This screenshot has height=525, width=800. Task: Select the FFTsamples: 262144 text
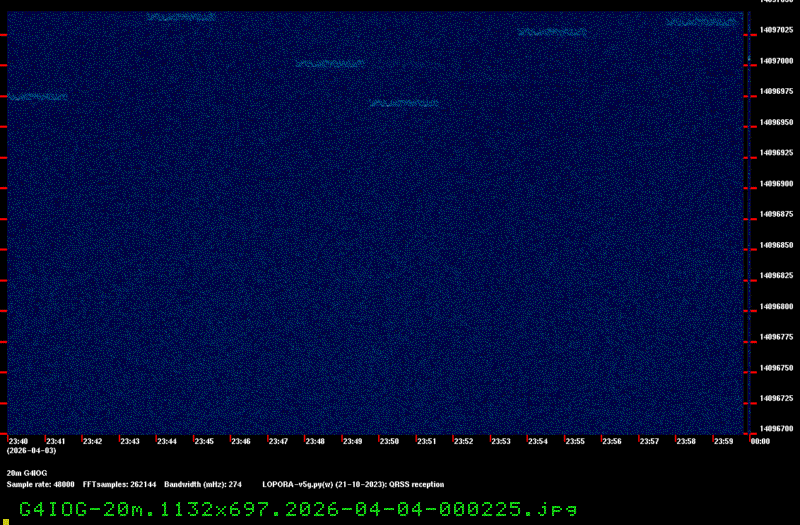pyautogui.click(x=119, y=485)
